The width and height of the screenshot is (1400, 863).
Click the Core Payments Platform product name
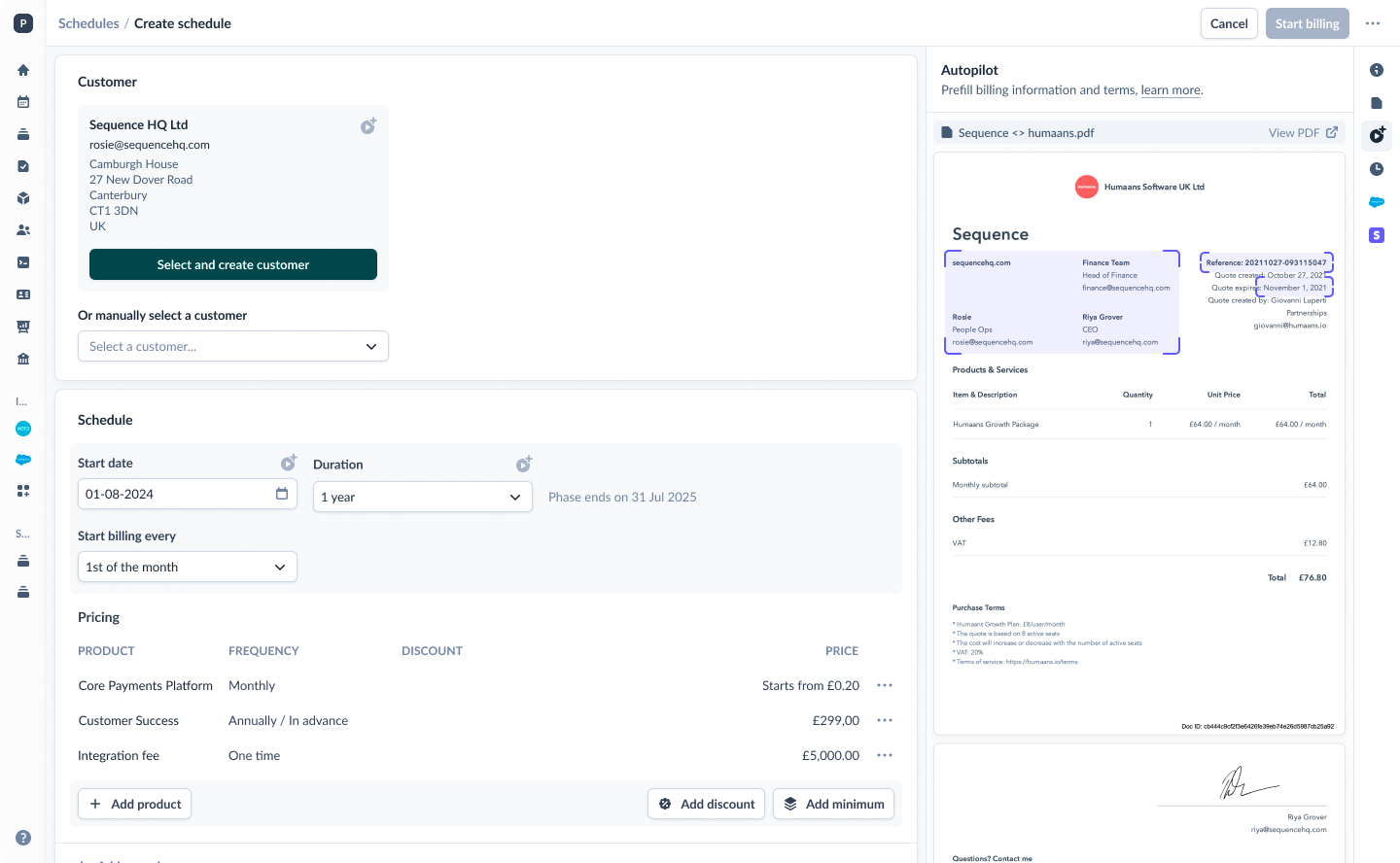coord(146,685)
